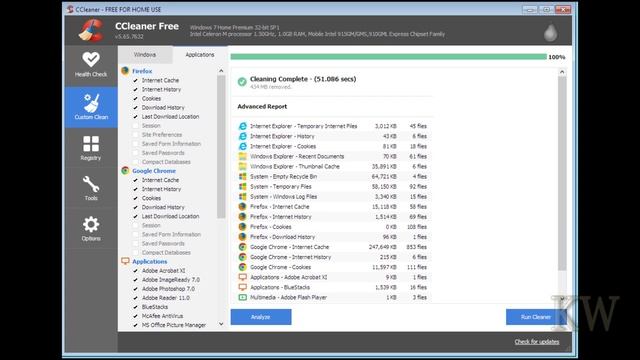Click the Google Chrome group icon

tap(125, 171)
